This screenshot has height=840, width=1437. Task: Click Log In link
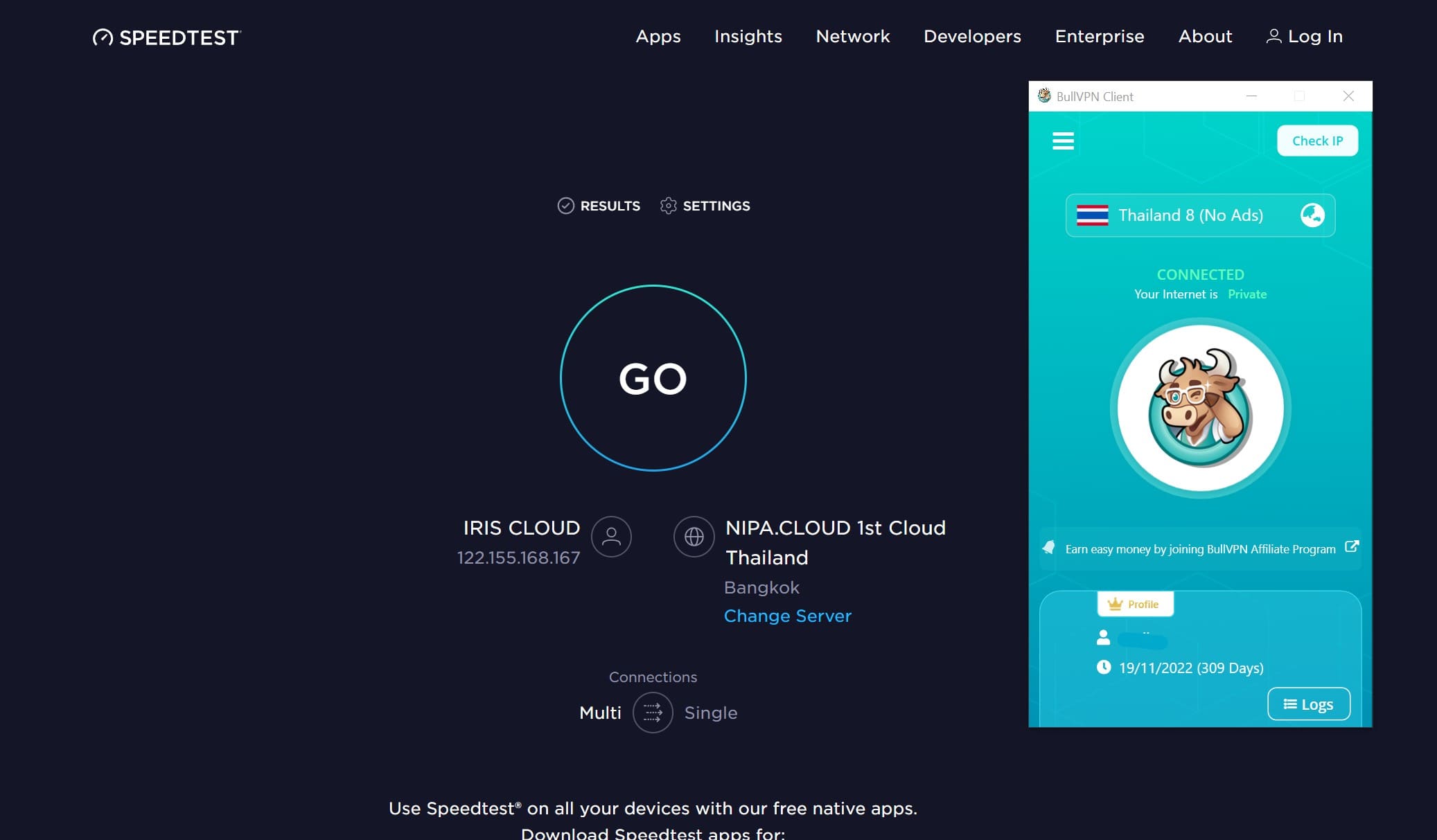click(1305, 36)
